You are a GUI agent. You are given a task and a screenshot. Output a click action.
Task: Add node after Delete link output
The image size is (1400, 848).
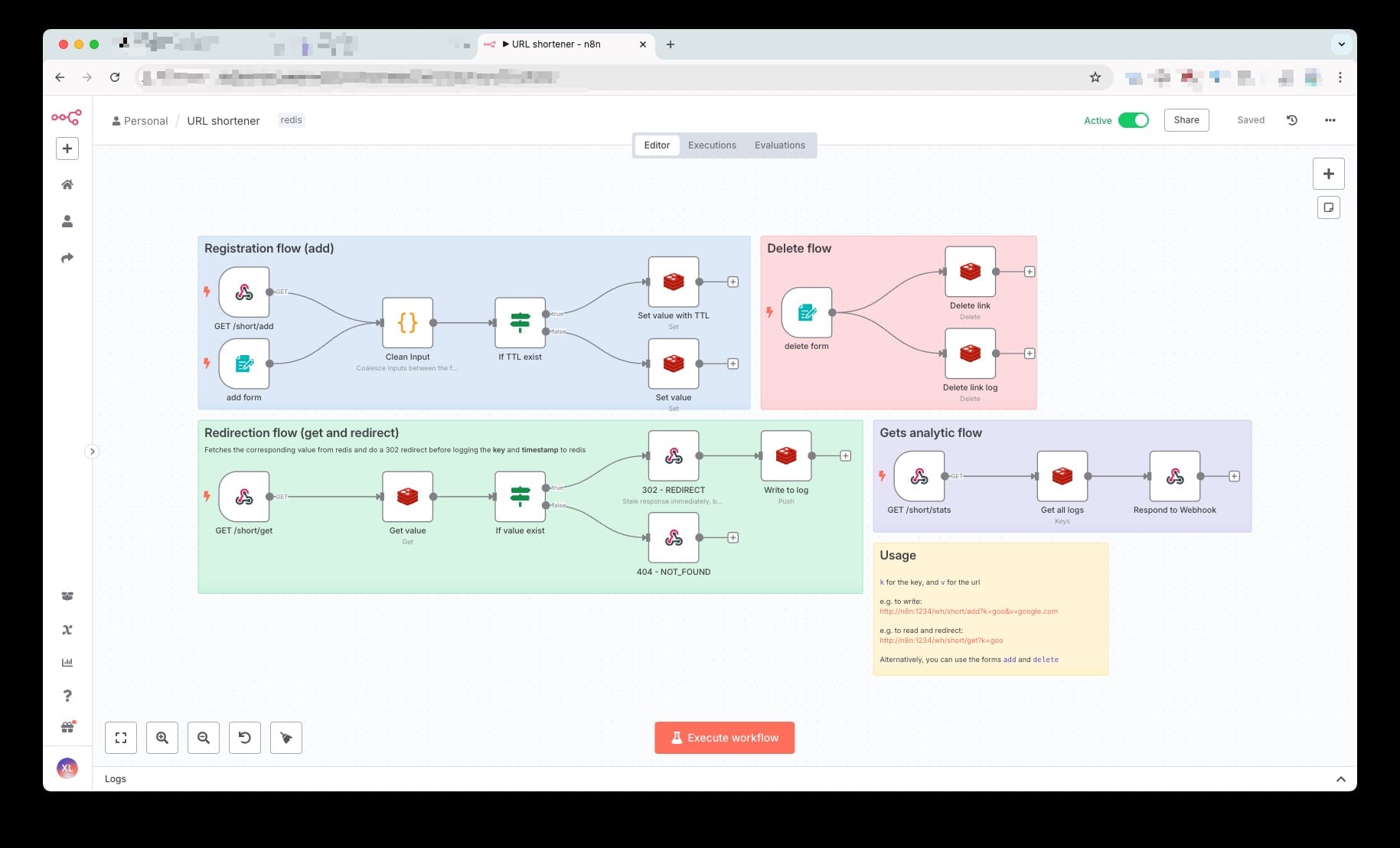1030,272
